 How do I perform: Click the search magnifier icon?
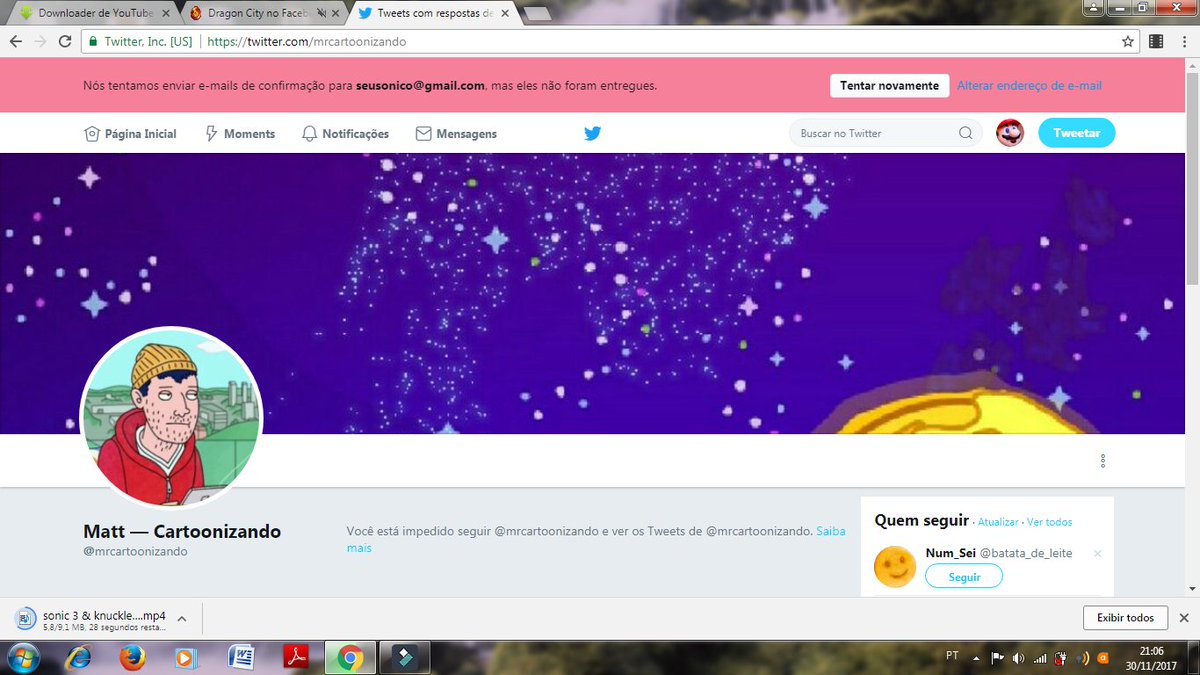click(x=965, y=133)
